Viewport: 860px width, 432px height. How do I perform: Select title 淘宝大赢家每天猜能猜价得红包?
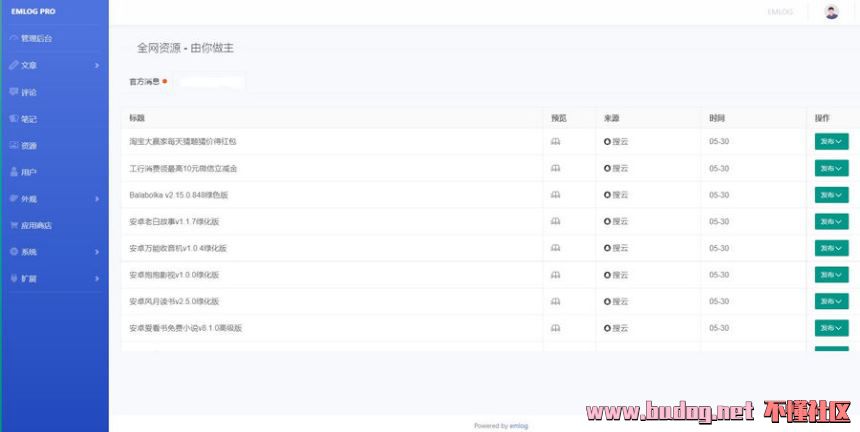point(183,141)
